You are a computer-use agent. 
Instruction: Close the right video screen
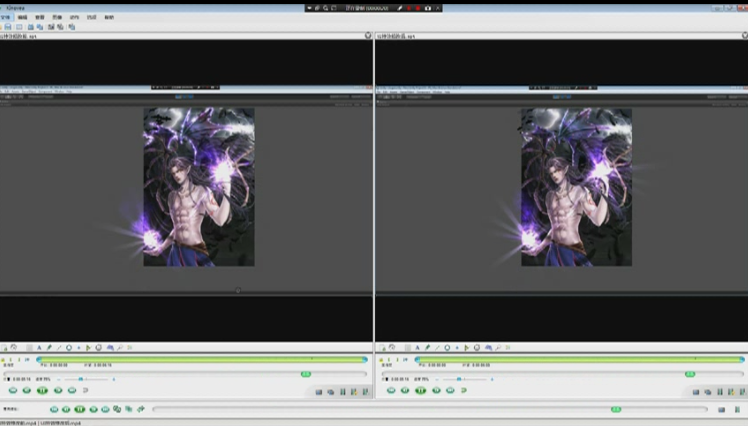coord(745,35)
